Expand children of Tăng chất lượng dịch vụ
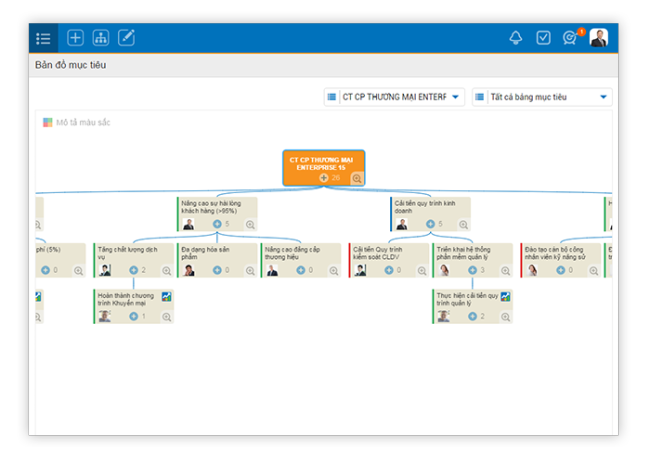This screenshot has width=650, height=466. click(x=133, y=270)
